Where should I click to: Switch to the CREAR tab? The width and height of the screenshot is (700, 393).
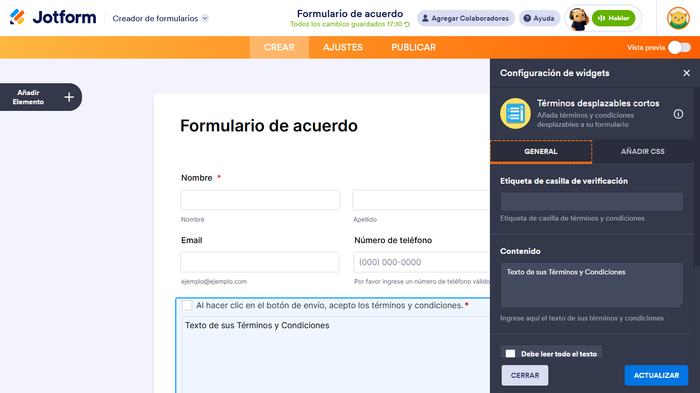279,47
